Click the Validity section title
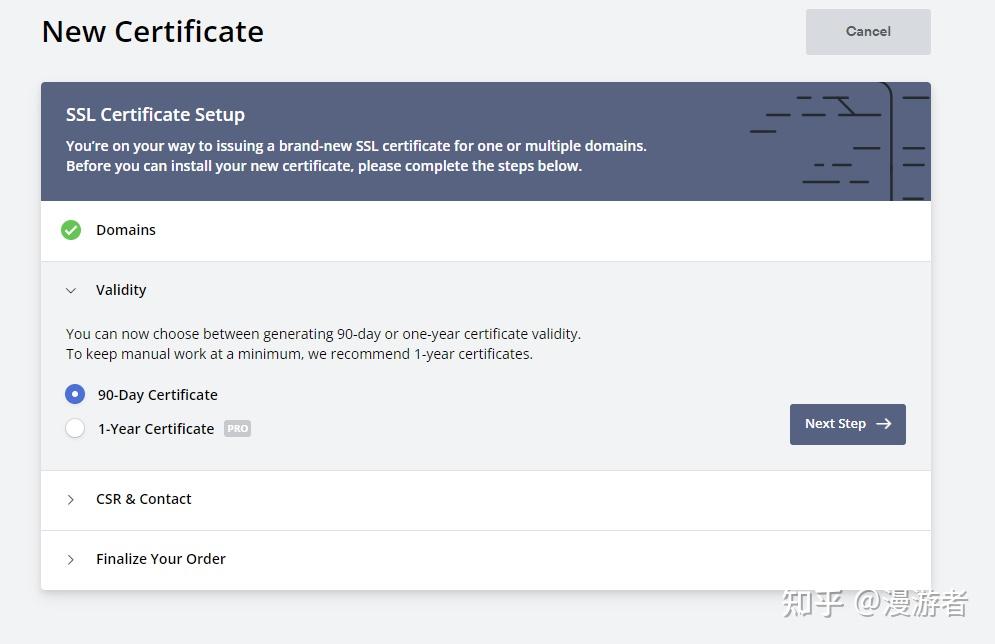Viewport: 995px width, 644px height. coord(121,290)
